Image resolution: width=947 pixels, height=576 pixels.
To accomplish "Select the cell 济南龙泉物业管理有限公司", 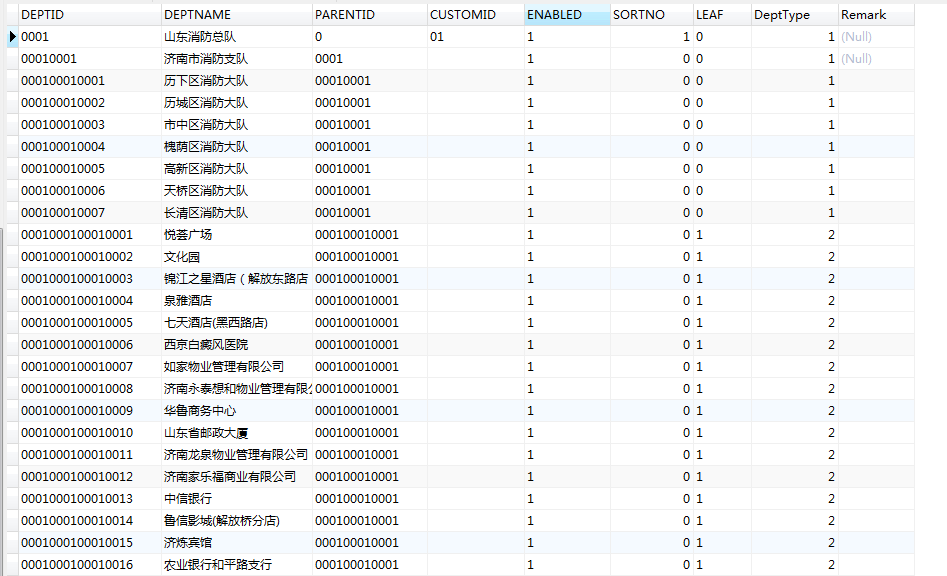I will [x=237, y=455].
